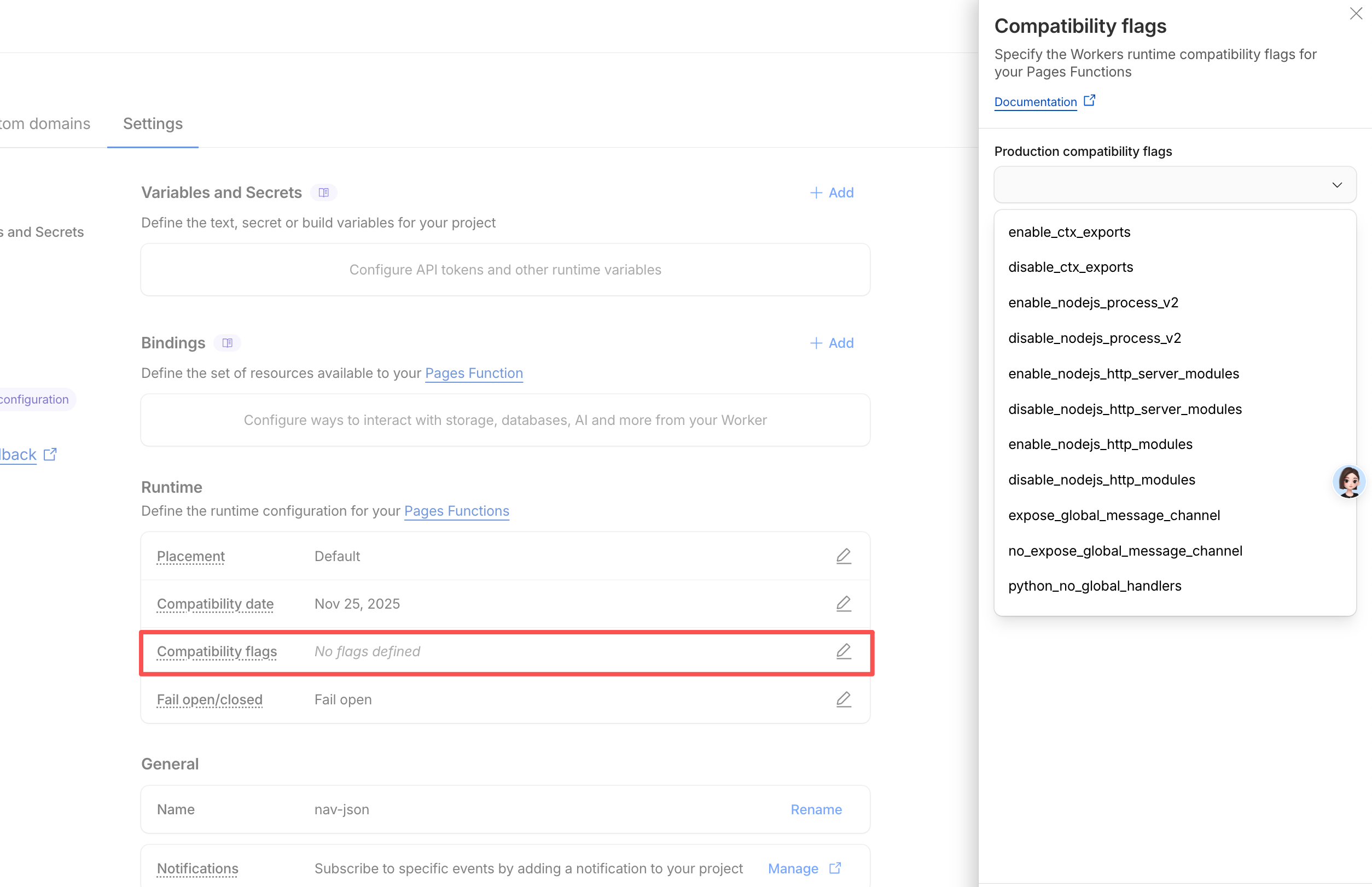The width and height of the screenshot is (1372, 887).
Task: Click the Placement edit pencil icon
Action: pyautogui.click(x=843, y=556)
